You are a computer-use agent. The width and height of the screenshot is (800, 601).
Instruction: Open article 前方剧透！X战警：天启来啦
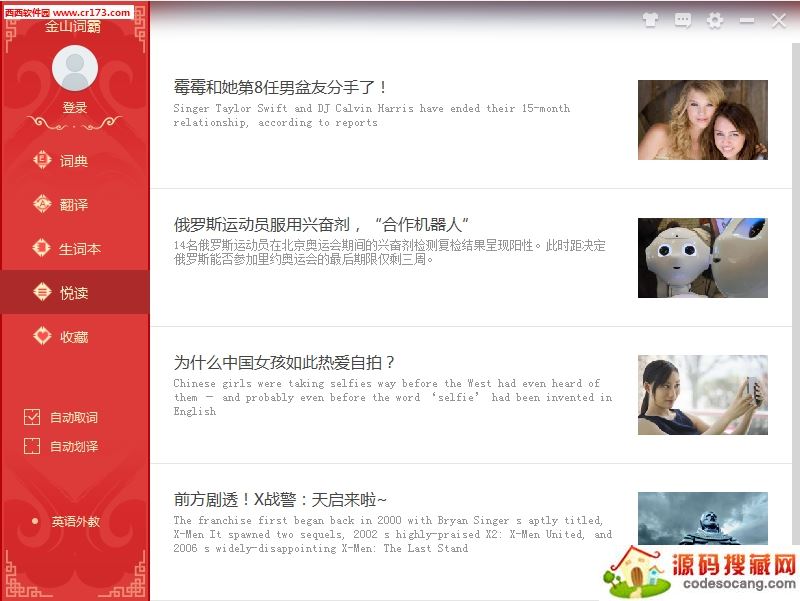(280, 499)
